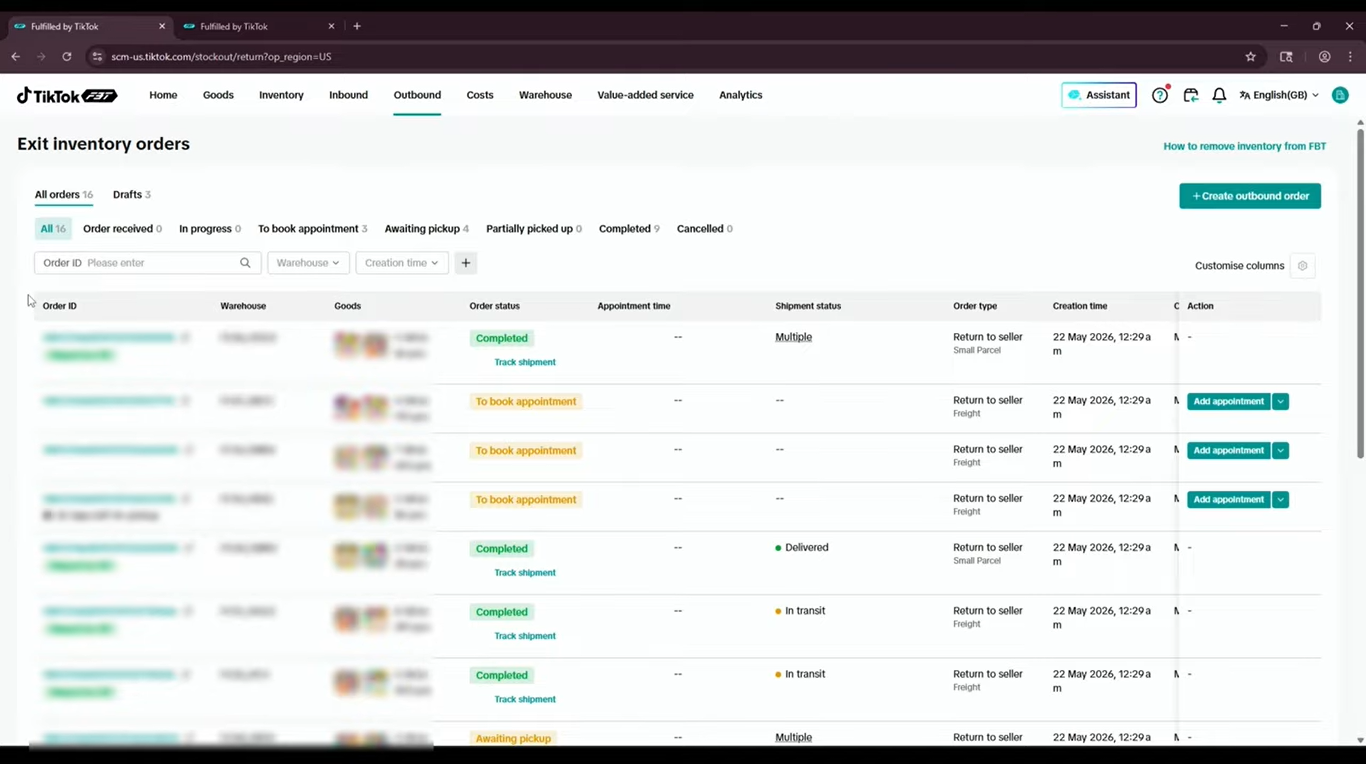Open the Value-added service menu
Image resolution: width=1366 pixels, height=764 pixels.
645,95
